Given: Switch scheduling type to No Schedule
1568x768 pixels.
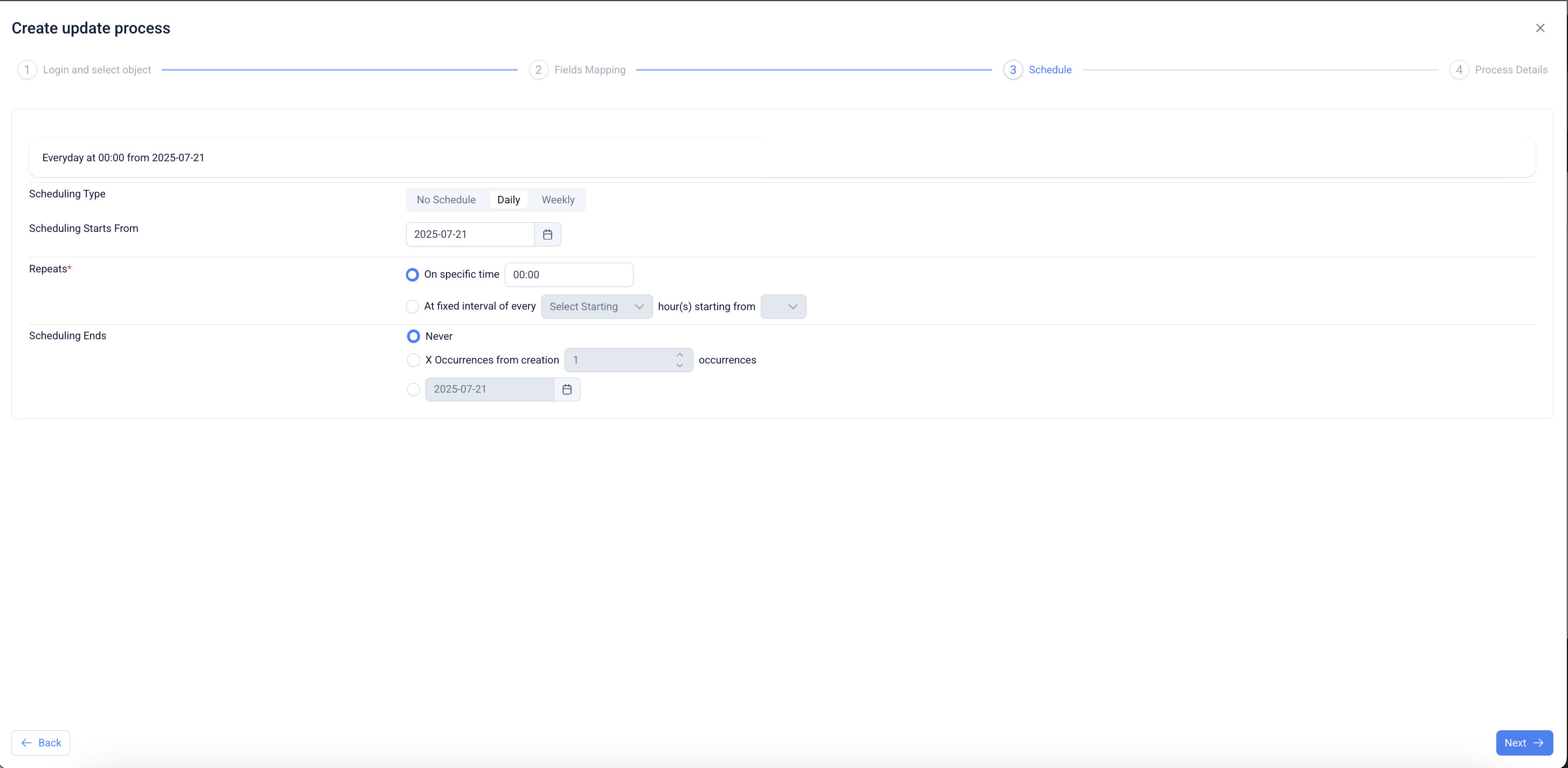Looking at the screenshot, I should pyautogui.click(x=445, y=200).
